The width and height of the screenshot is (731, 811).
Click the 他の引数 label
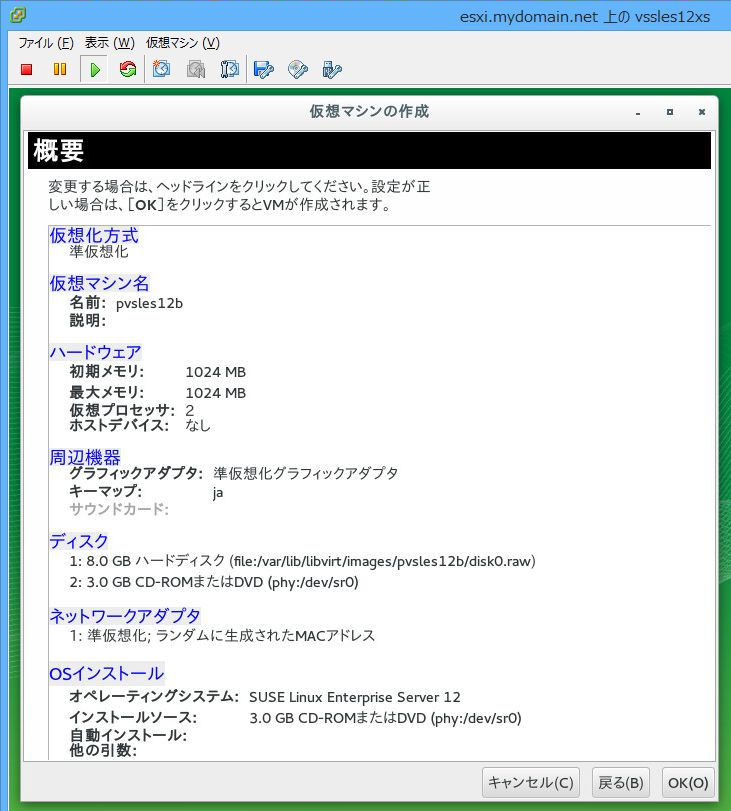[x=103, y=750]
